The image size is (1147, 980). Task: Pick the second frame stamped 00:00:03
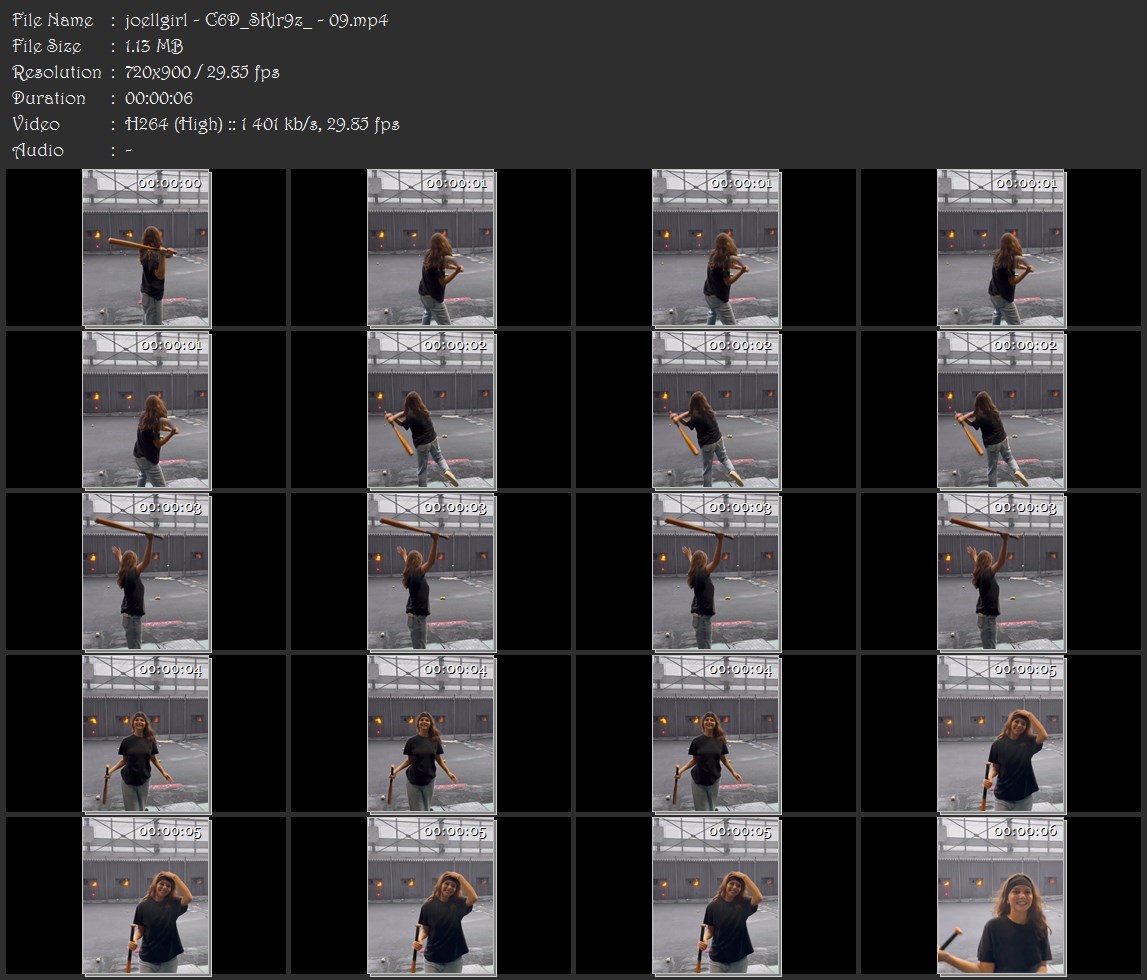tap(432, 573)
